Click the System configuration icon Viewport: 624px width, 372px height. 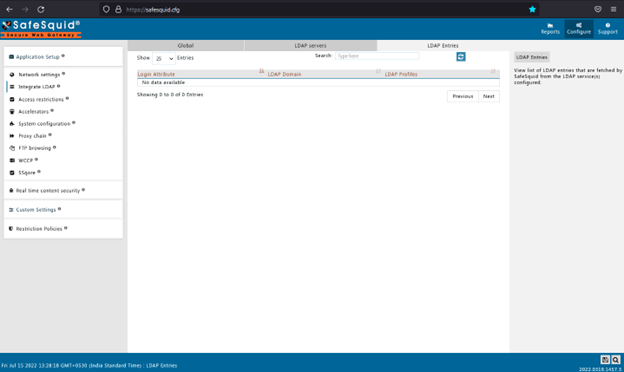coord(12,124)
